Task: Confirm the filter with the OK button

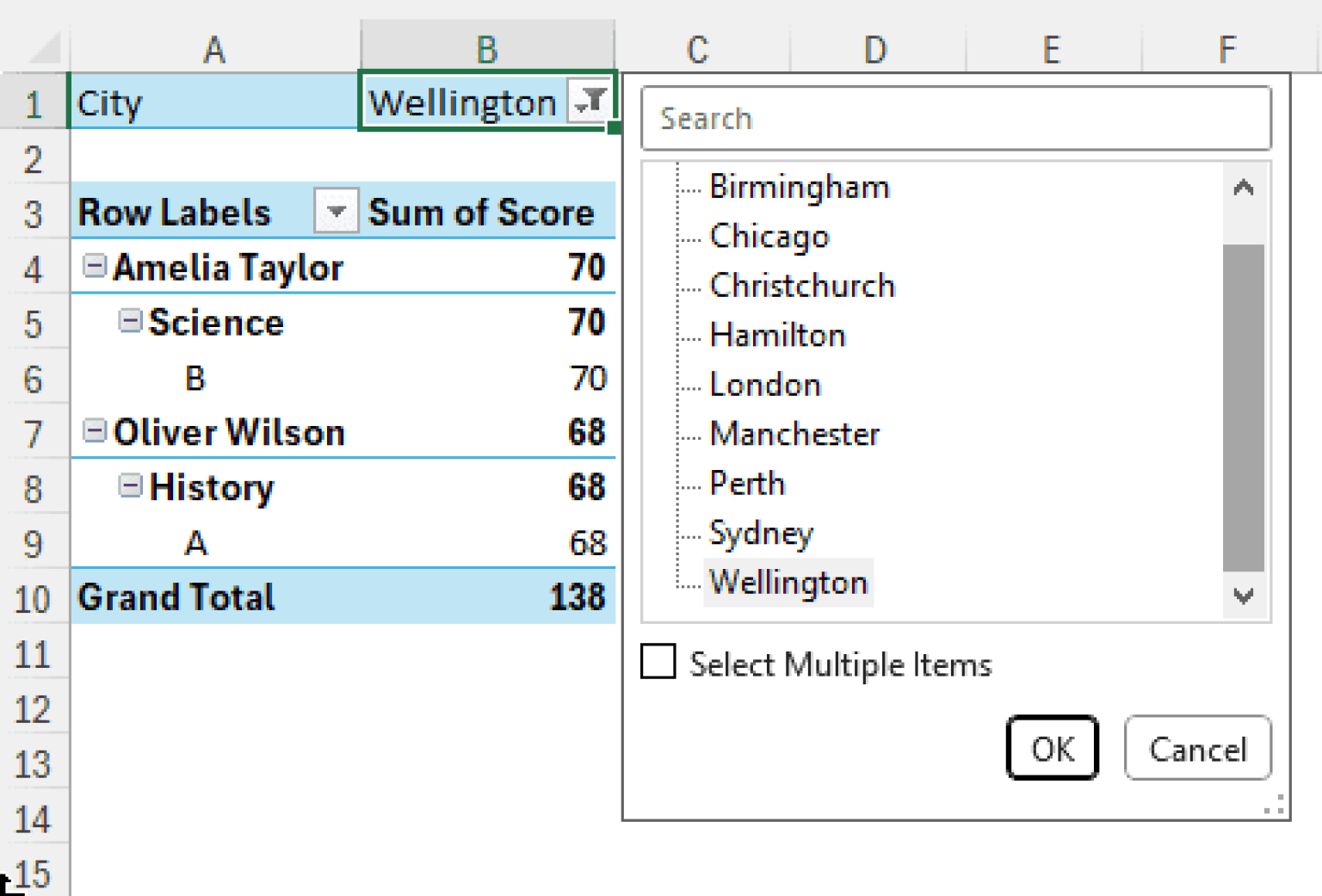Action: pos(1052,748)
